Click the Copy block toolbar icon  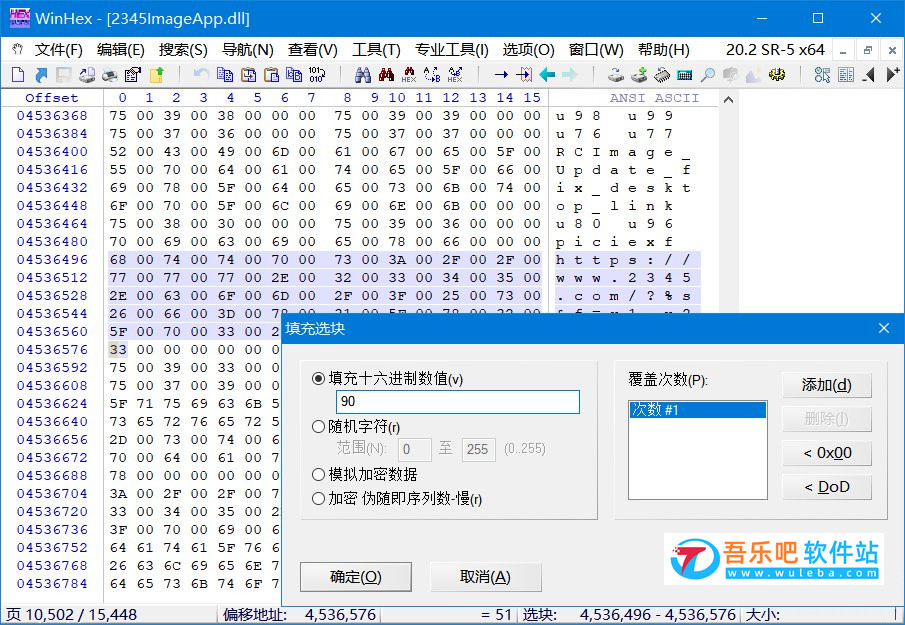(x=225, y=74)
